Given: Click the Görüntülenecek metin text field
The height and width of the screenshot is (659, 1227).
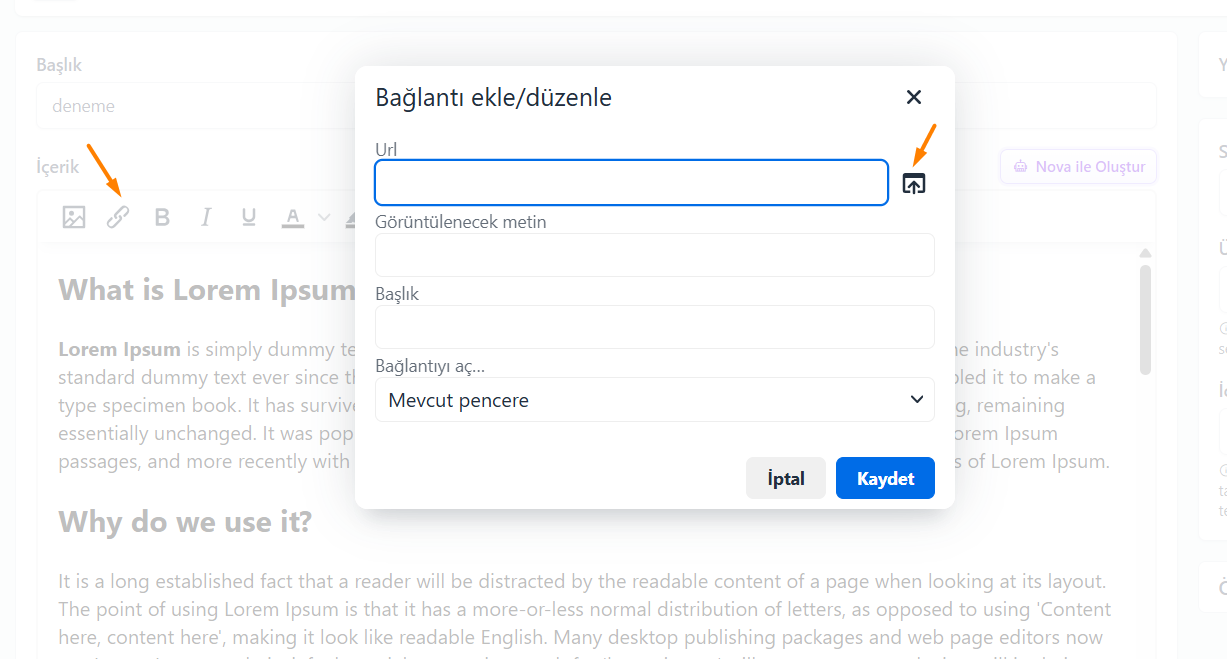Looking at the screenshot, I should pos(655,255).
